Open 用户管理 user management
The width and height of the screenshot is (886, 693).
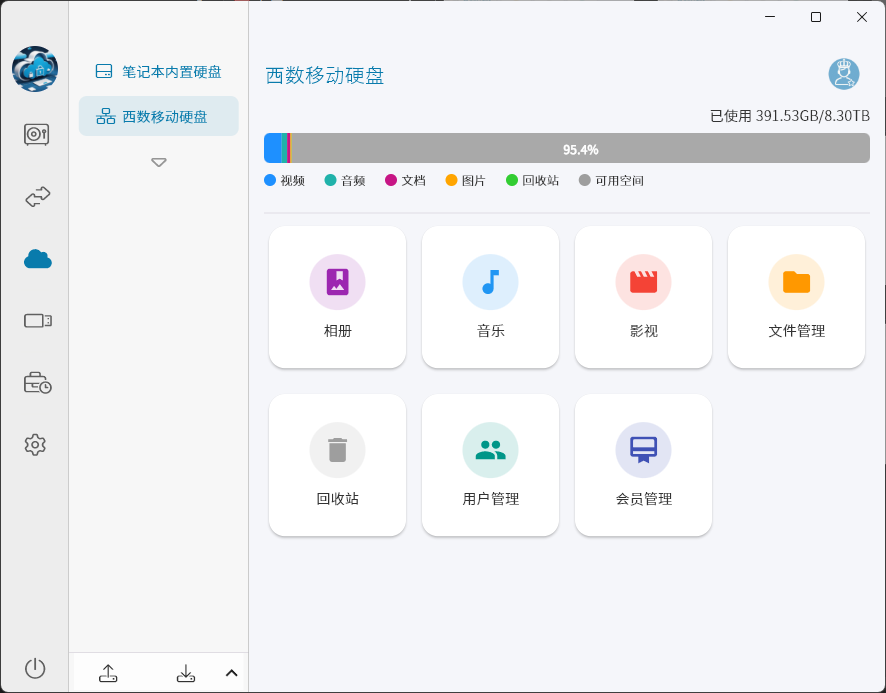(x=490, y=465)
